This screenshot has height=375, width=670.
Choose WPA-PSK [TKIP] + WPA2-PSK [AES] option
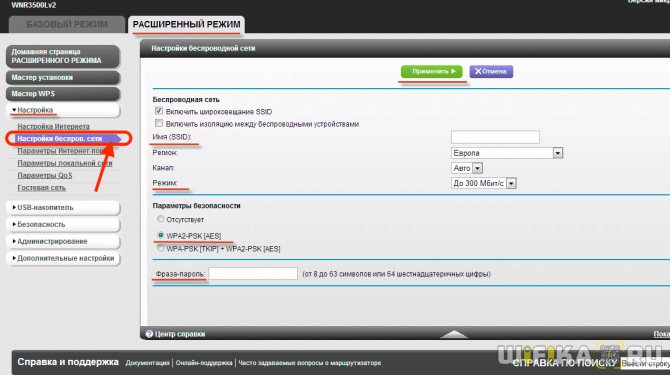[x=161, y=248]
